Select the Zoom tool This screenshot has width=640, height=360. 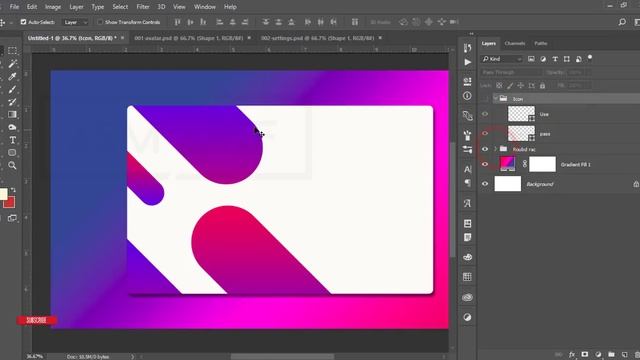12,165
